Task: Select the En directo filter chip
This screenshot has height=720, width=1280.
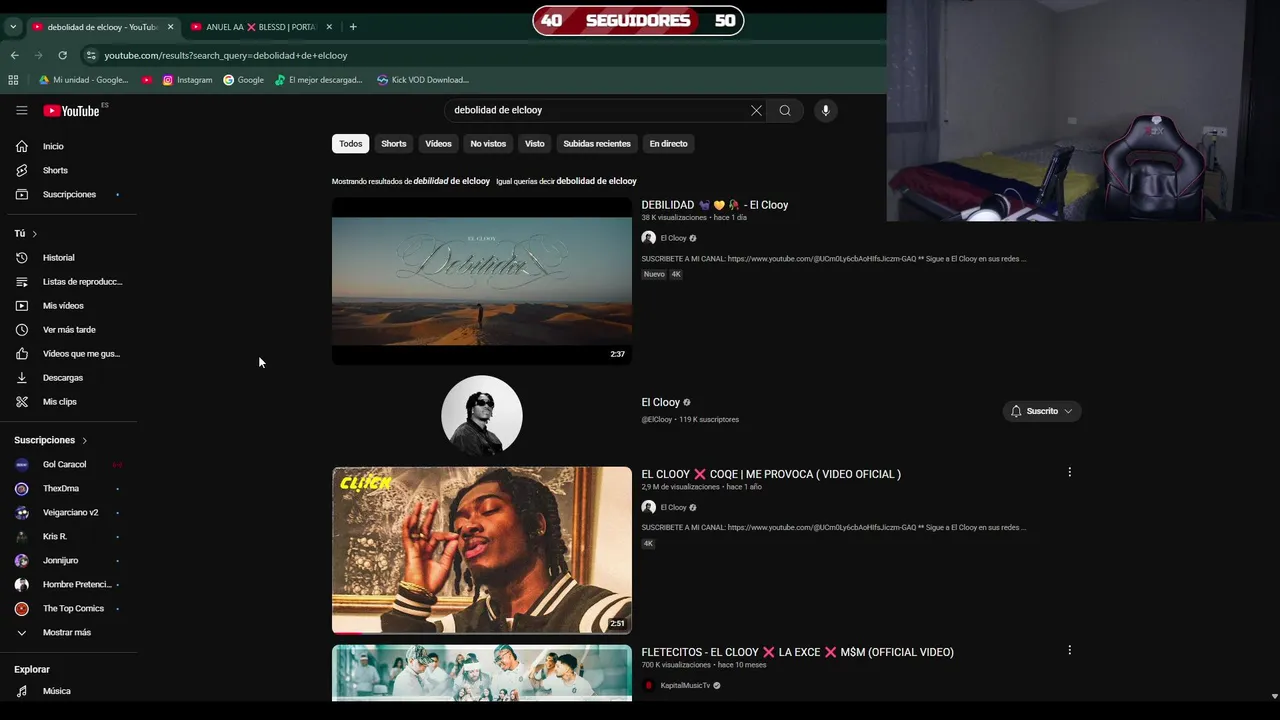Action: 668,144
